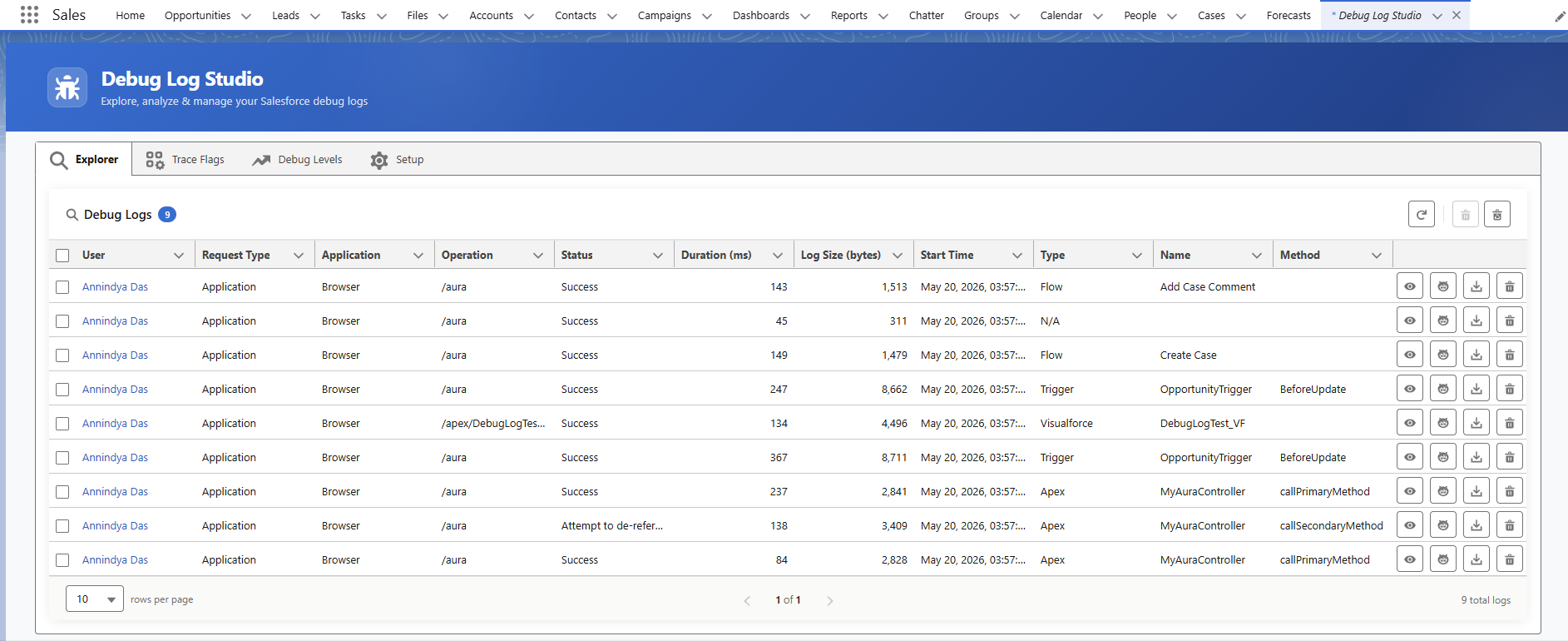The image size is (1568, 641).
Task: Open the Log Size (bytes) column menu chevron
Action: pos(898,256)
